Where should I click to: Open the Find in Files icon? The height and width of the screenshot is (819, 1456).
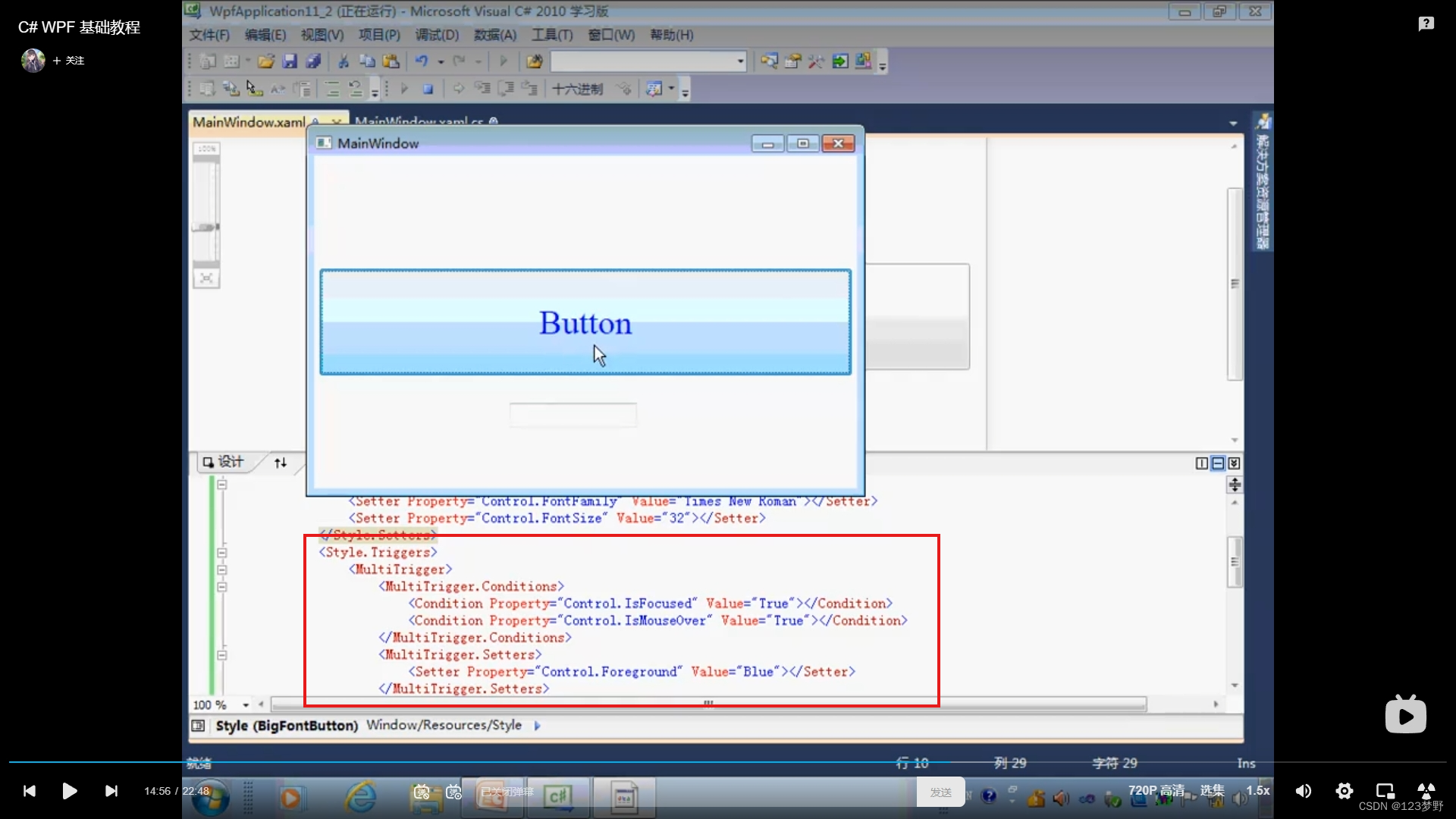535,61
